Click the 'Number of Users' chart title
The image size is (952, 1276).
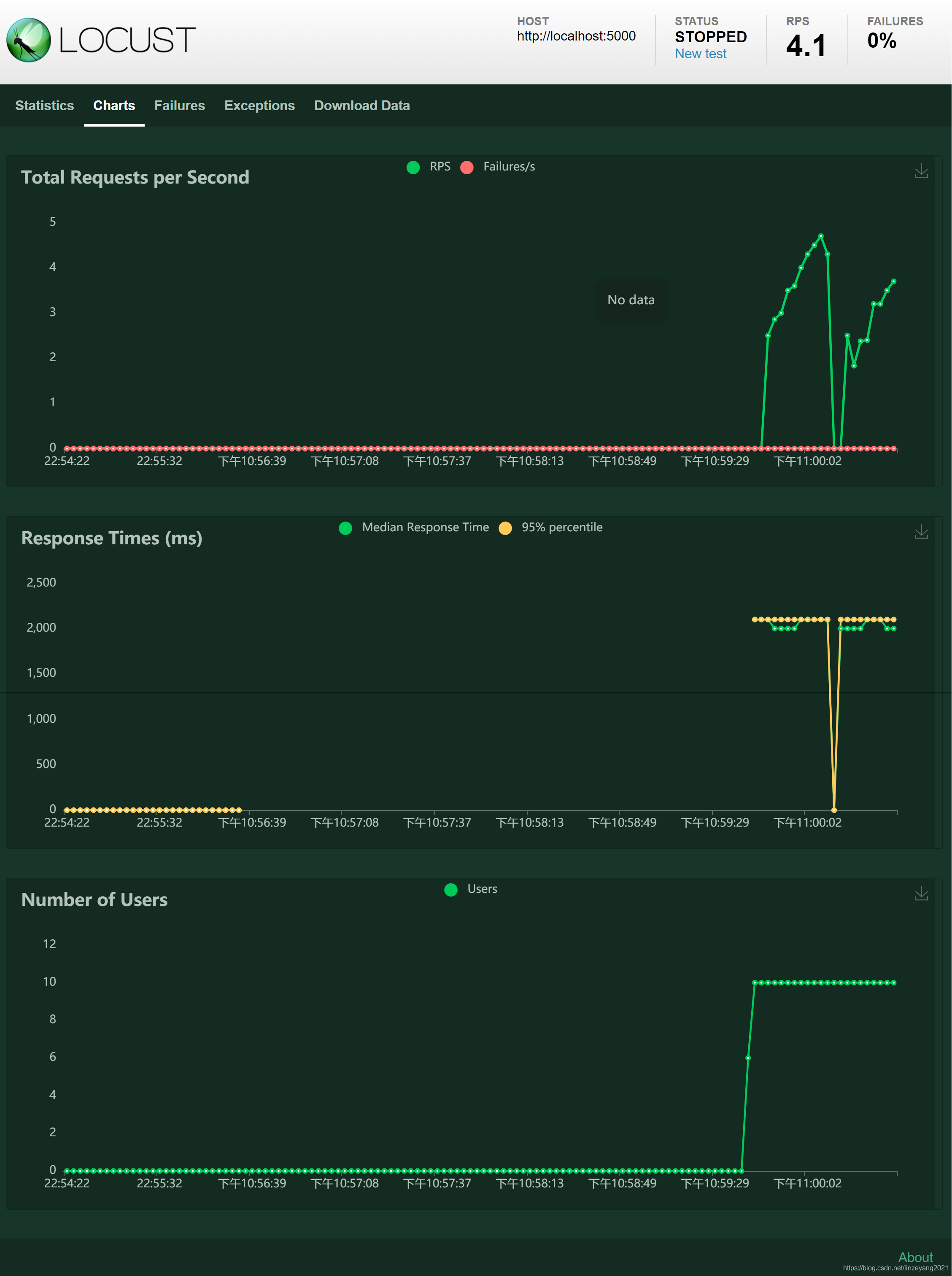pos(94,900)
